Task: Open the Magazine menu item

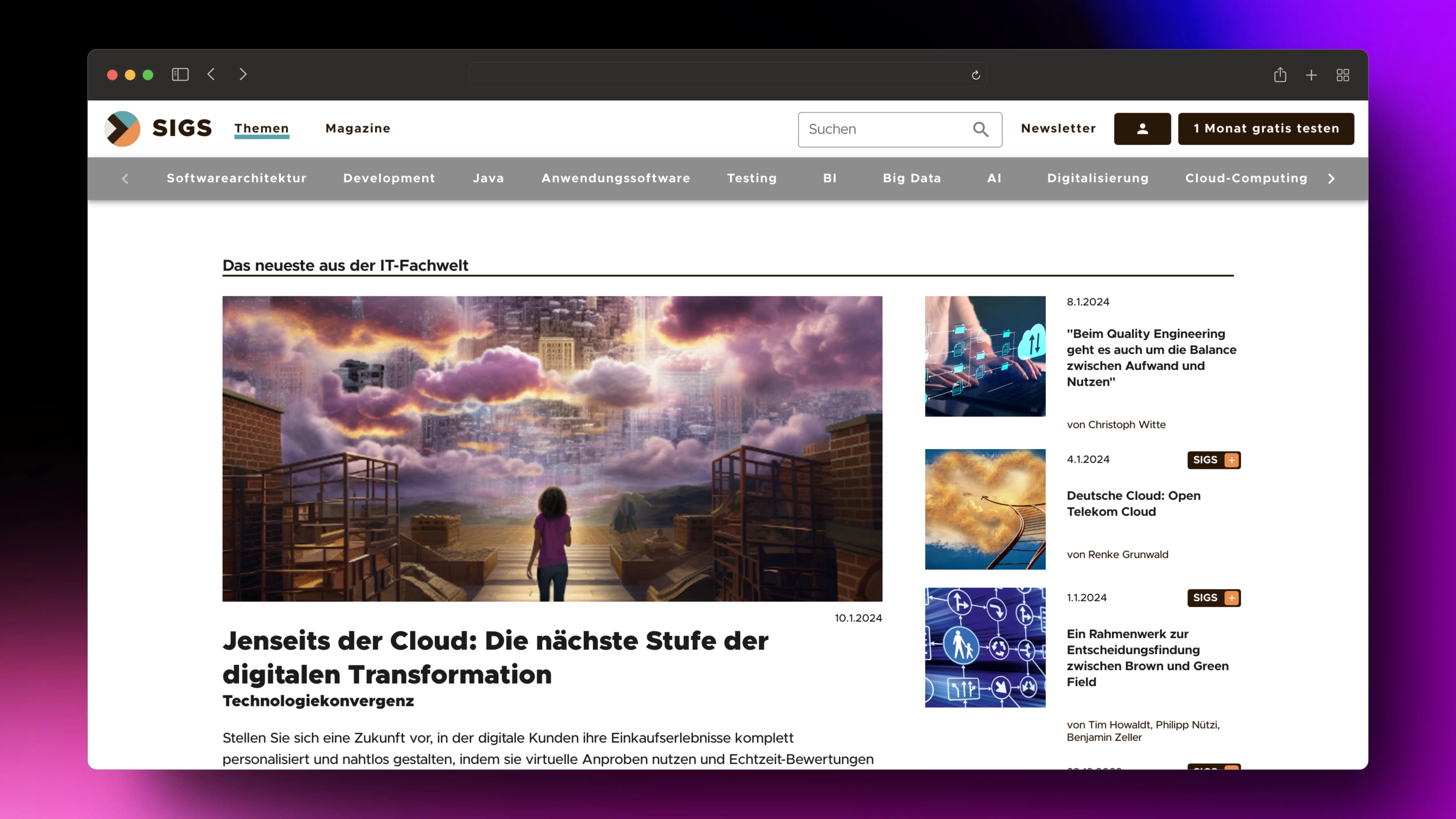Action: pos(358,128)
